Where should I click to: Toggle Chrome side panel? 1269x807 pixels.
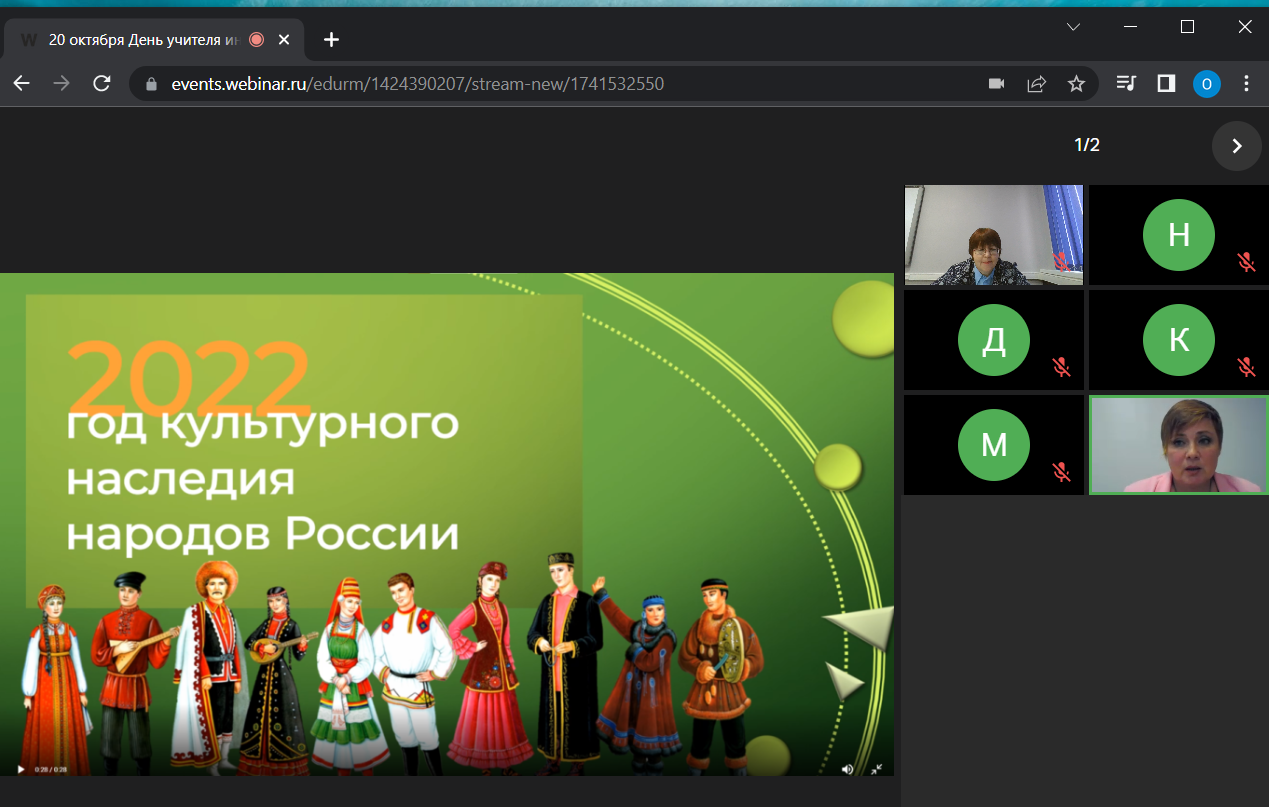[x=1166, y=84]
